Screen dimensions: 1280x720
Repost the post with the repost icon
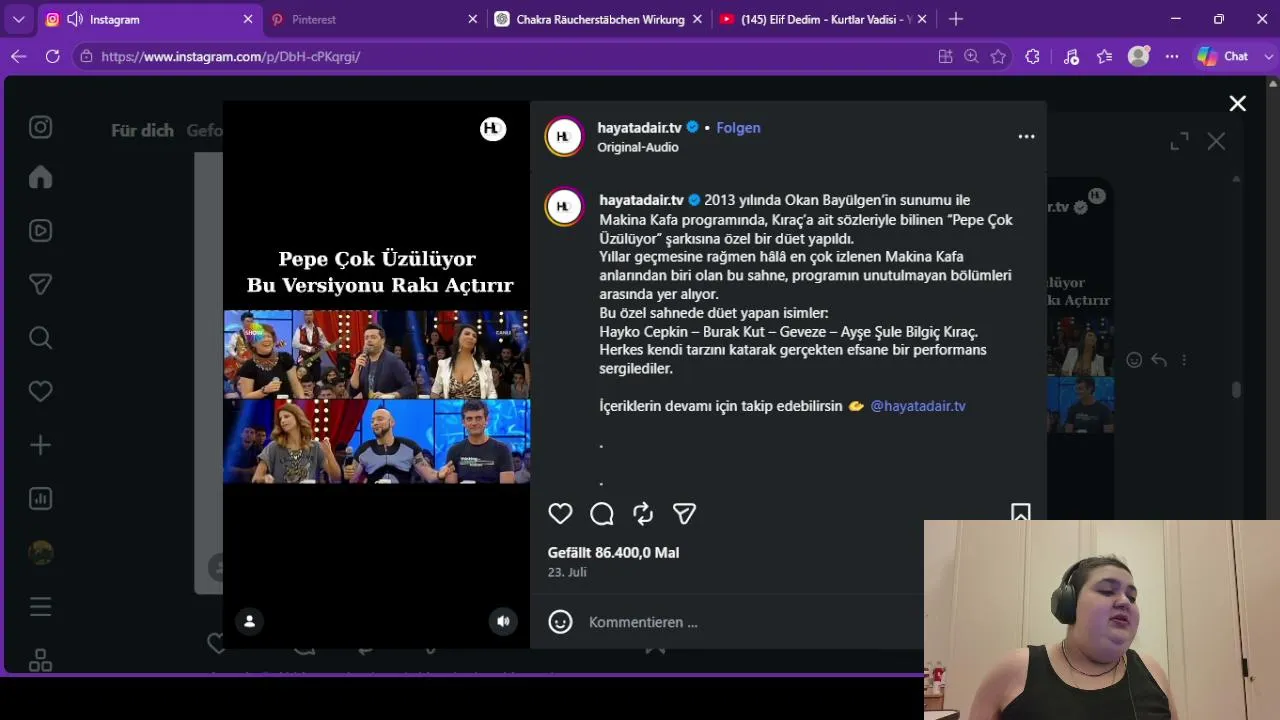point(643,514)
